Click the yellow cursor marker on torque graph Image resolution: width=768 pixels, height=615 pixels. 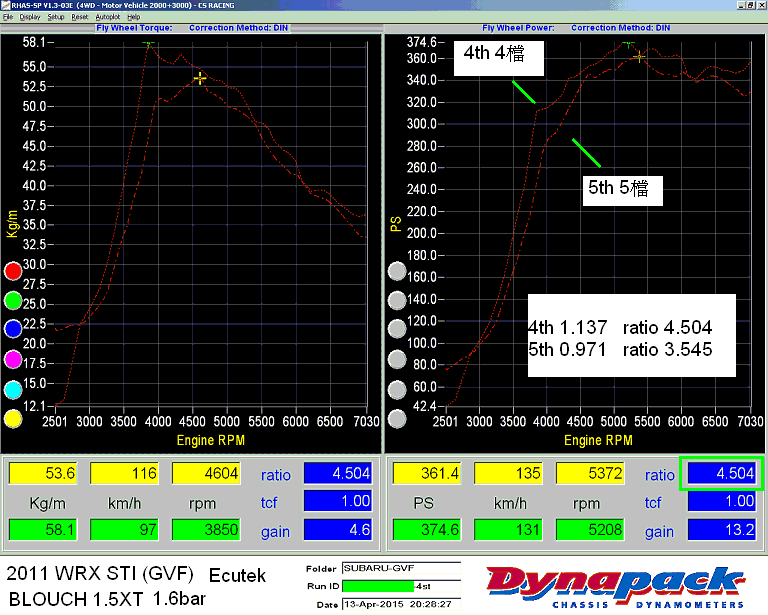200,78
